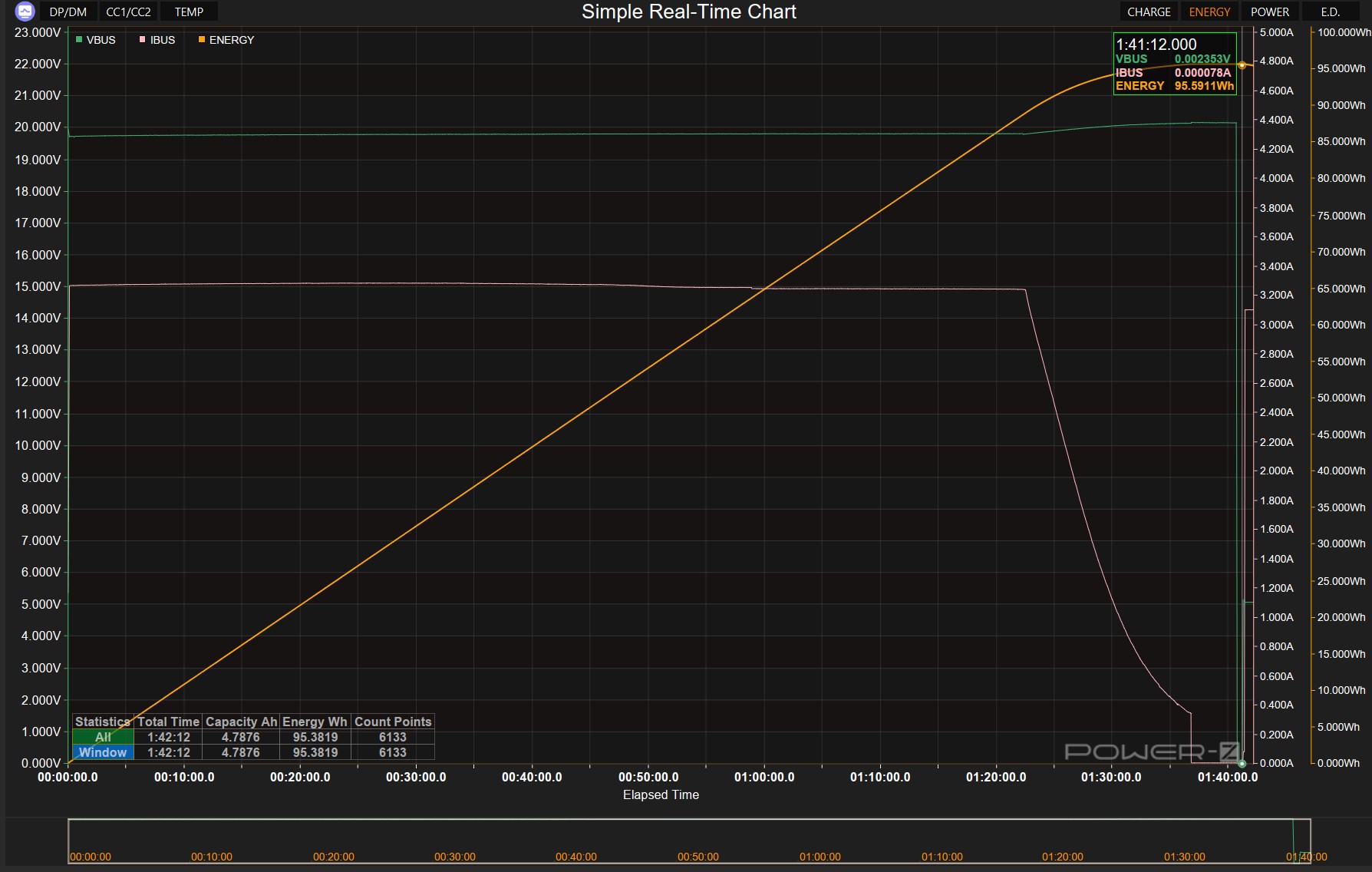This screenshot has width=1372, height=872.
Task: Click the Energy Wh value in the All row
Action: [x=315, y=737]
